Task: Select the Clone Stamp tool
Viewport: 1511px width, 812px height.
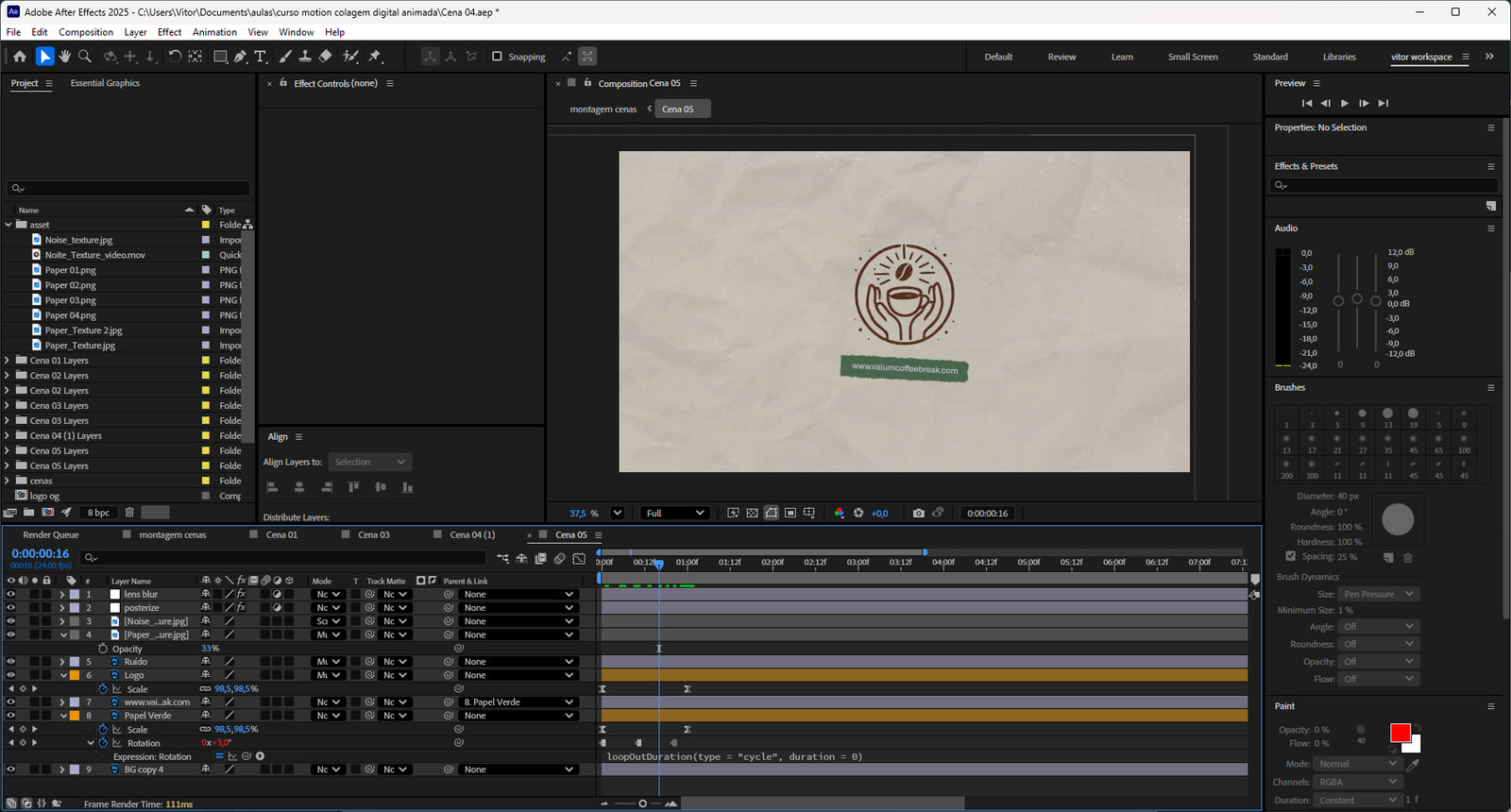Action: [x=305, y=57]
